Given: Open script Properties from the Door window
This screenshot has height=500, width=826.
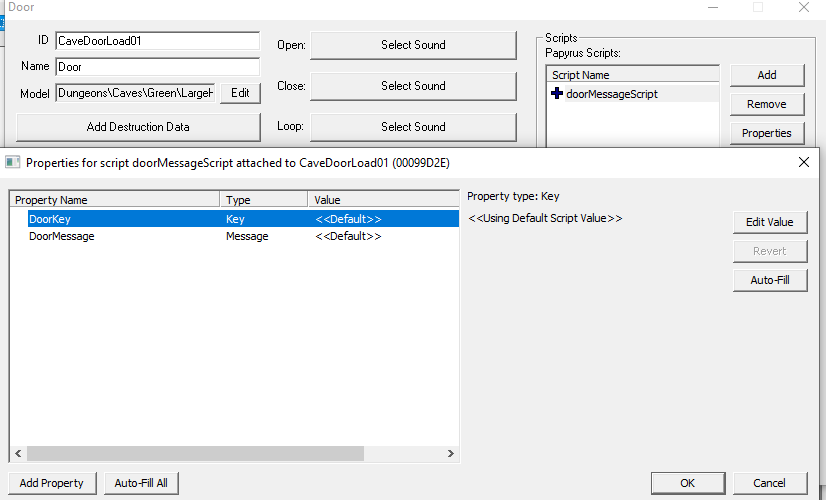Looking at the screenshot, I should pyautogui.click(x=767, y=133).
